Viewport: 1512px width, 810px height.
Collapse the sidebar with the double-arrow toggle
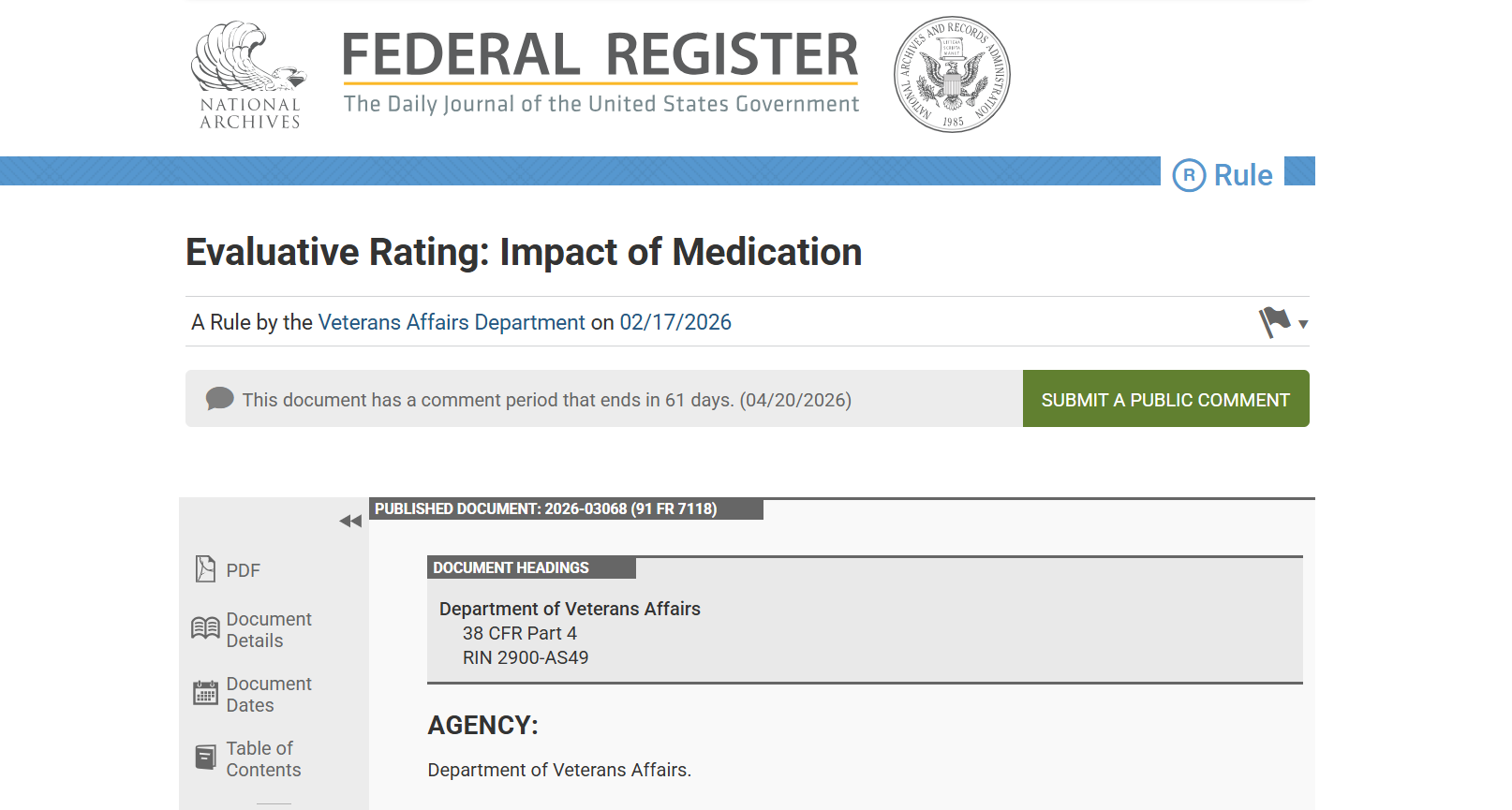(x=350, y=521)
